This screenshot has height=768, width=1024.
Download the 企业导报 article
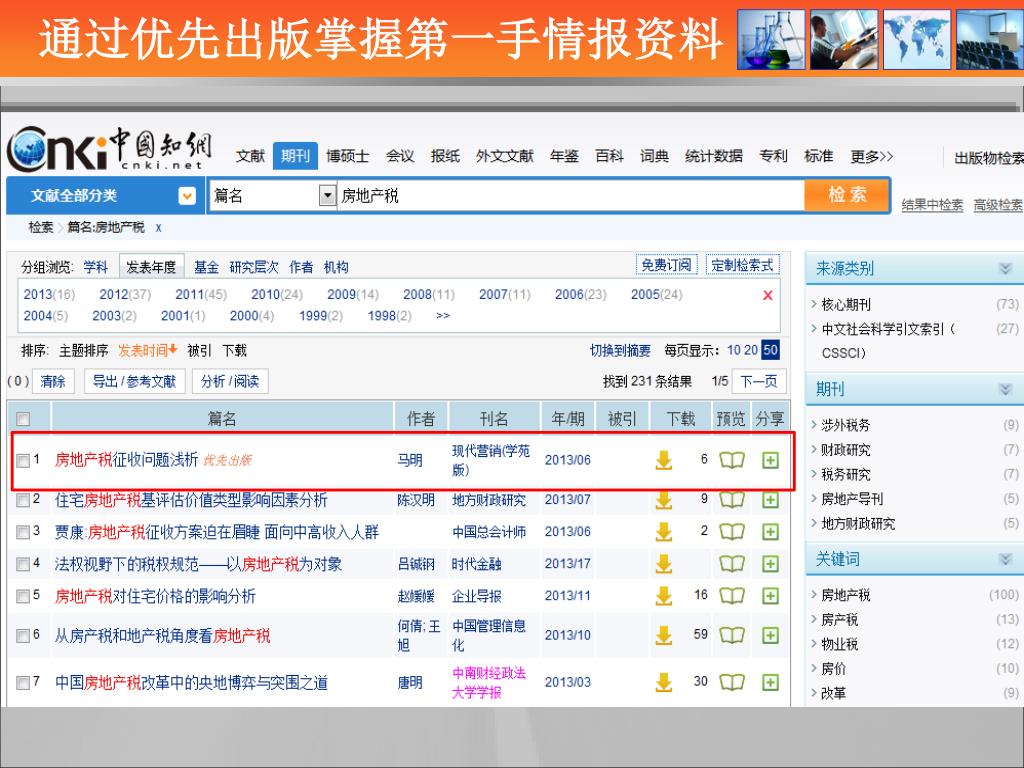(x=664, y=596)
